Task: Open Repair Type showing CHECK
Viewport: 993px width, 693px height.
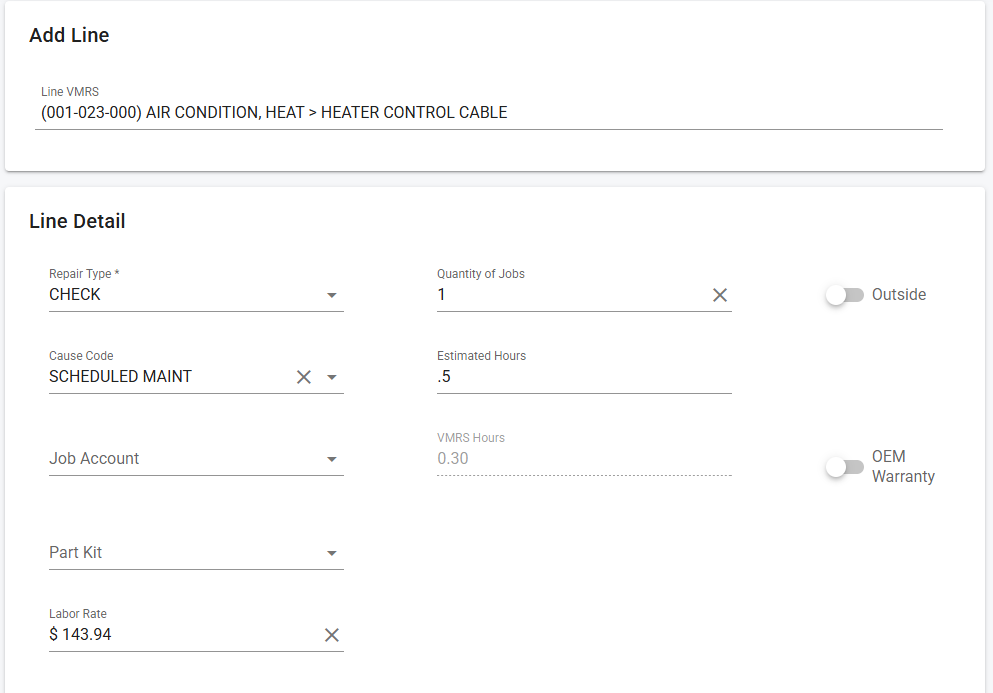Action: click(180, 295)
